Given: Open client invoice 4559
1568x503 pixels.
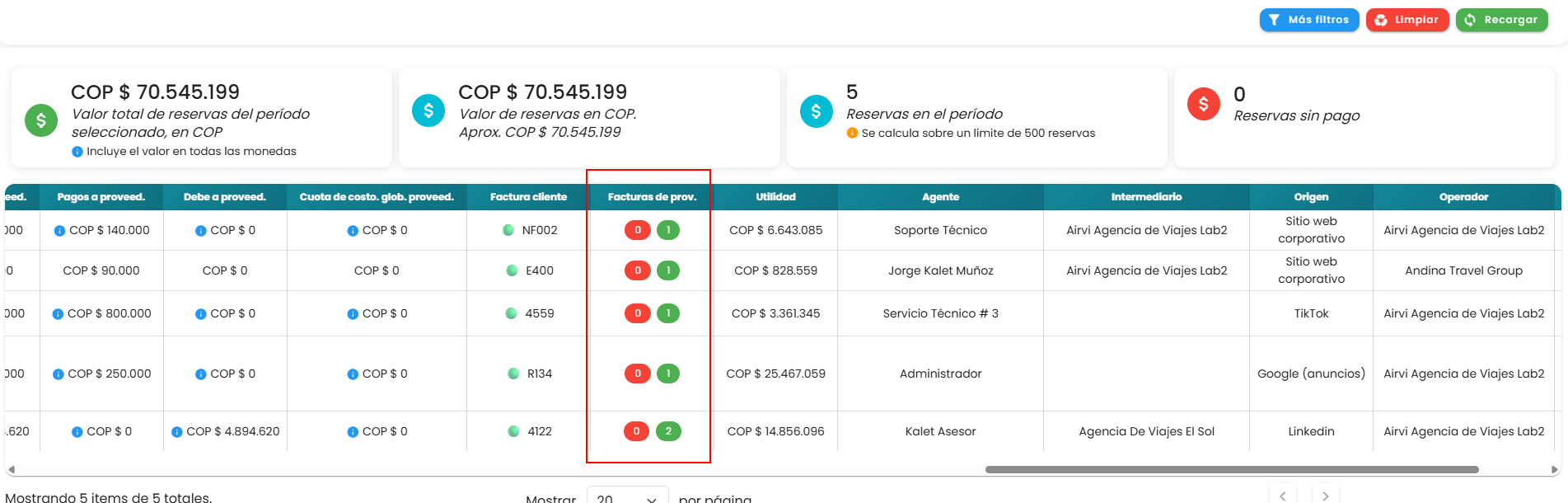Looking at the screenshot, I should (x=540, y=313).
